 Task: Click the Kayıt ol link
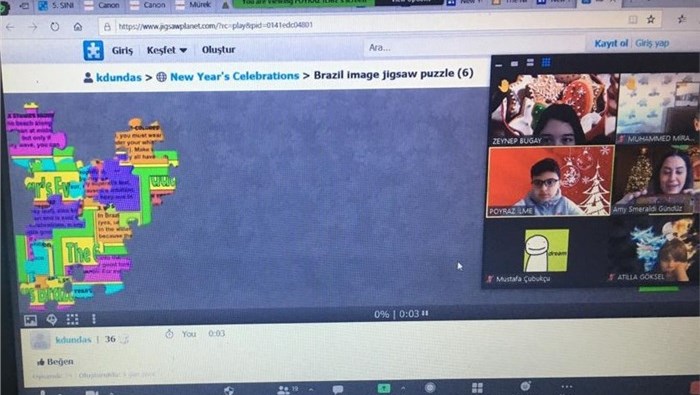pyautogui.click(x=611, y=43)
